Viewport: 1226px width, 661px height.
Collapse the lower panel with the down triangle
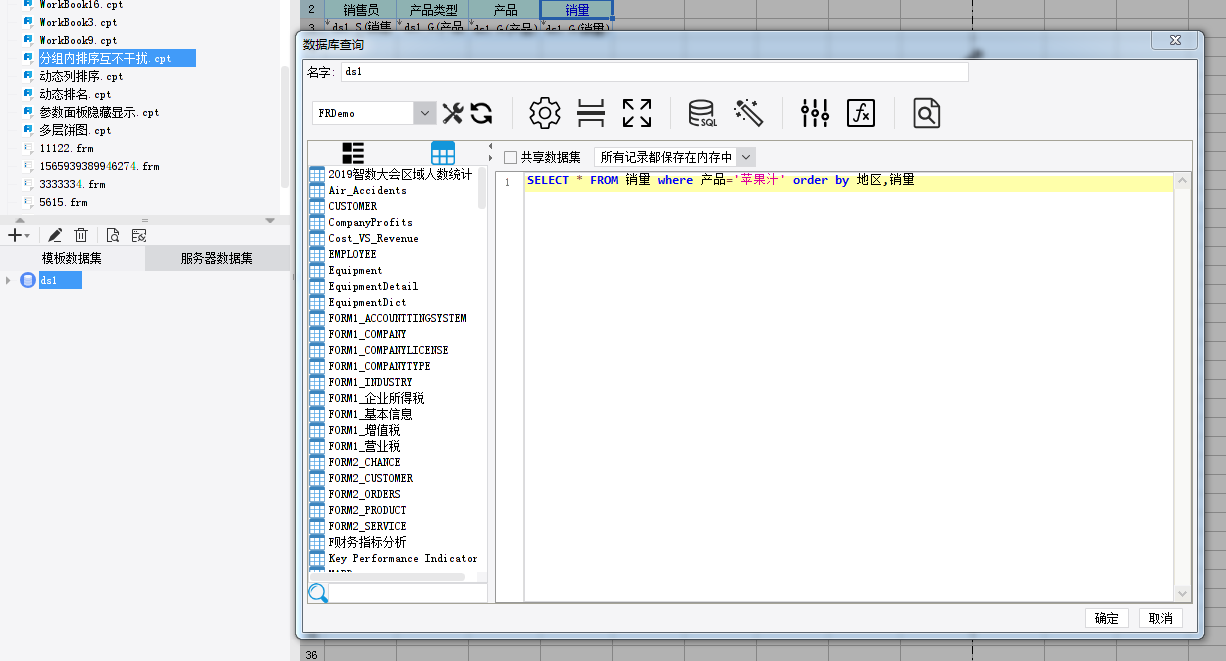269,220
